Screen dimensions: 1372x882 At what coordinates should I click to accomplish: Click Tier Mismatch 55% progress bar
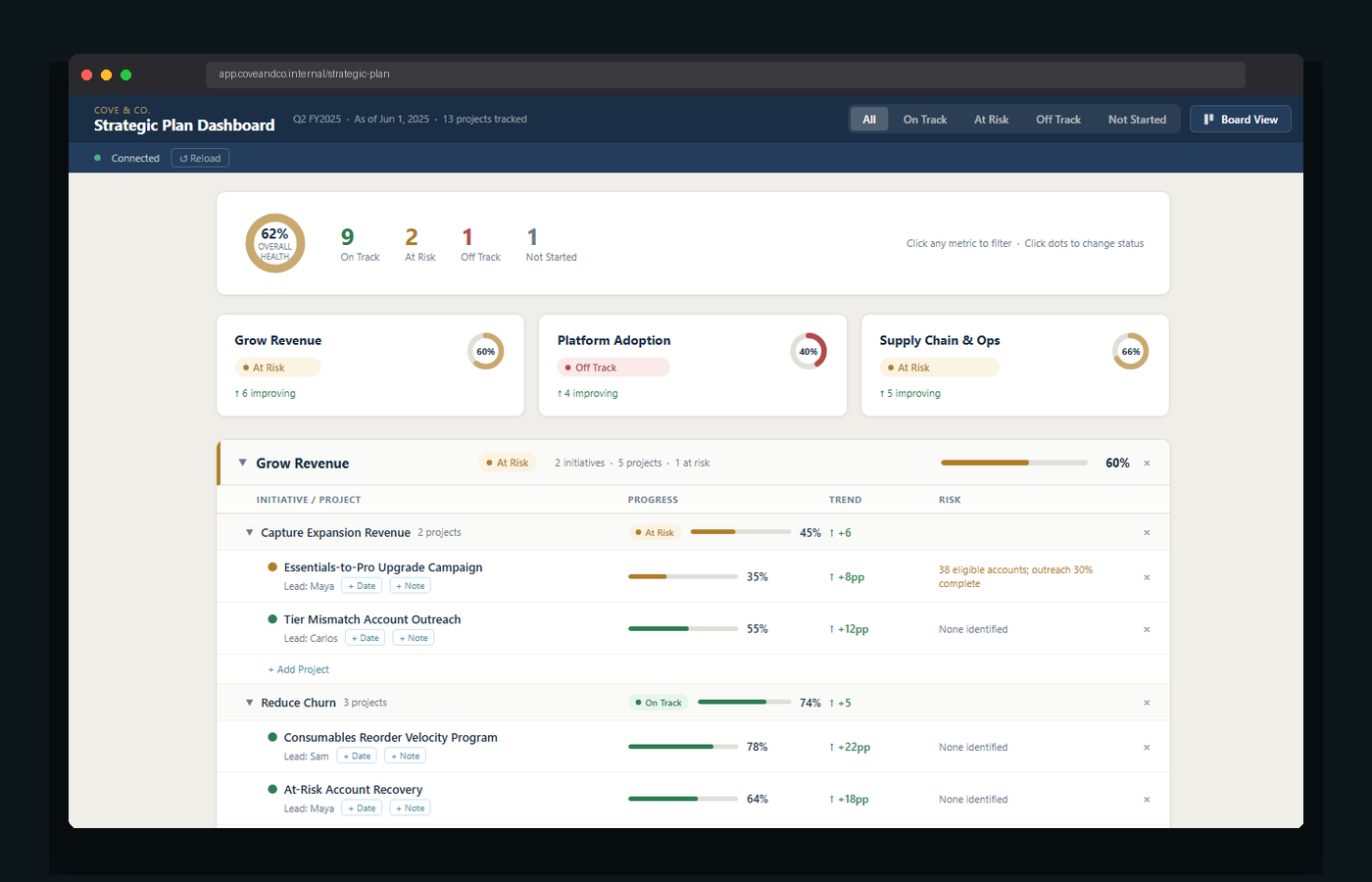point(683,629)
